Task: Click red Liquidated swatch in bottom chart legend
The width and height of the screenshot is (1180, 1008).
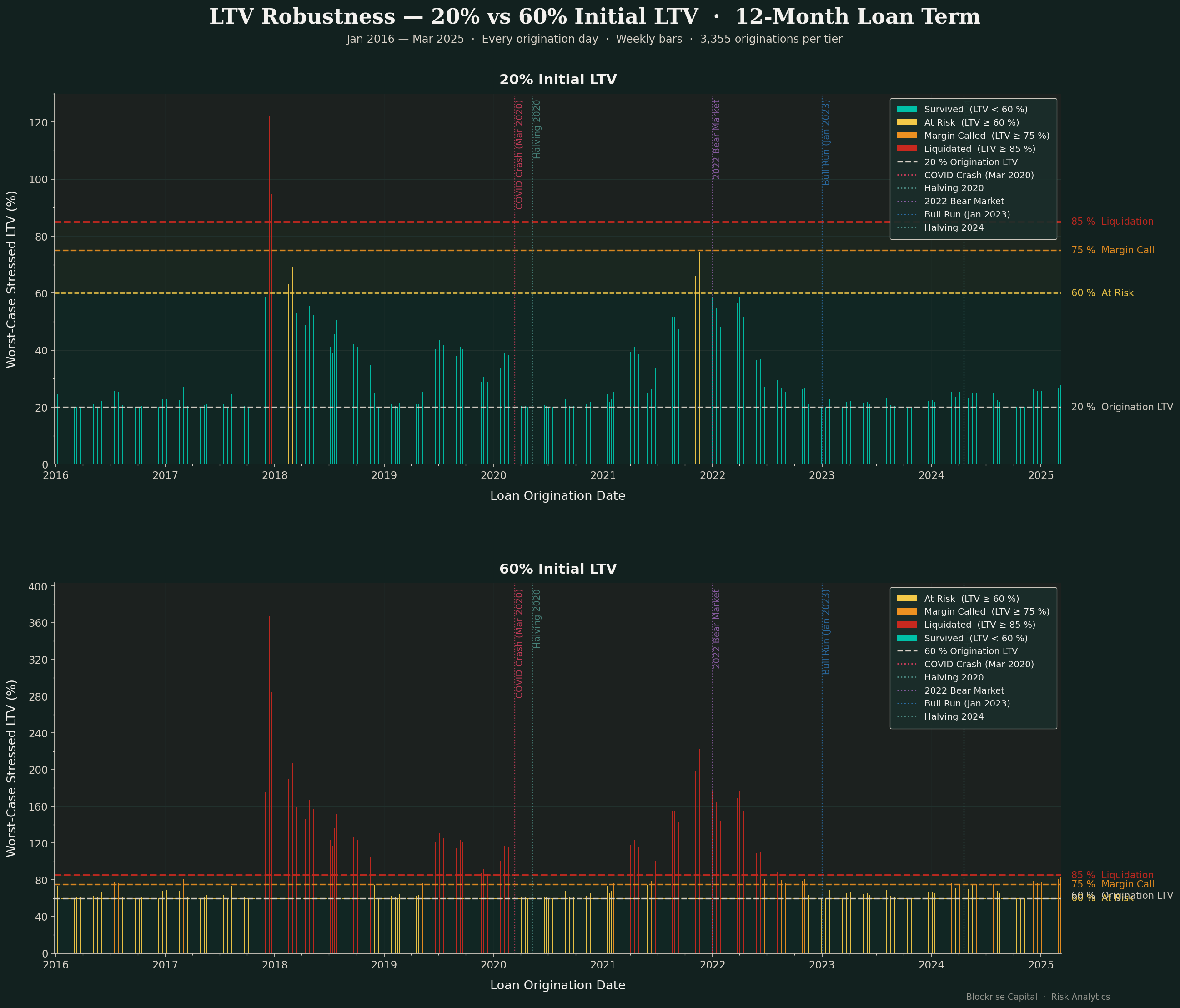Action: [x=907, y=625]
